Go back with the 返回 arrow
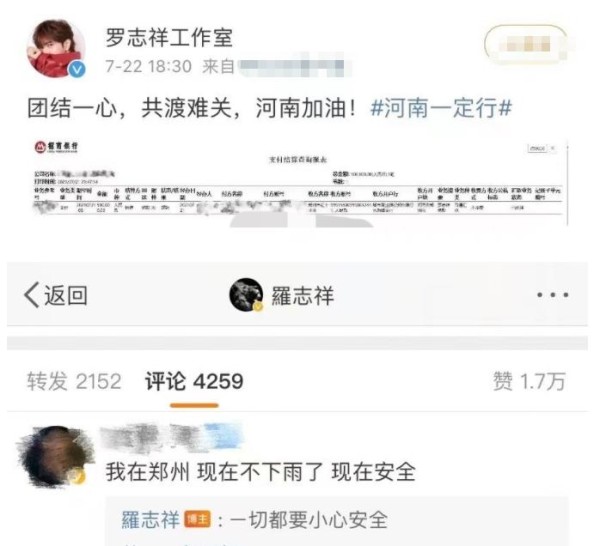 [32, 295]
